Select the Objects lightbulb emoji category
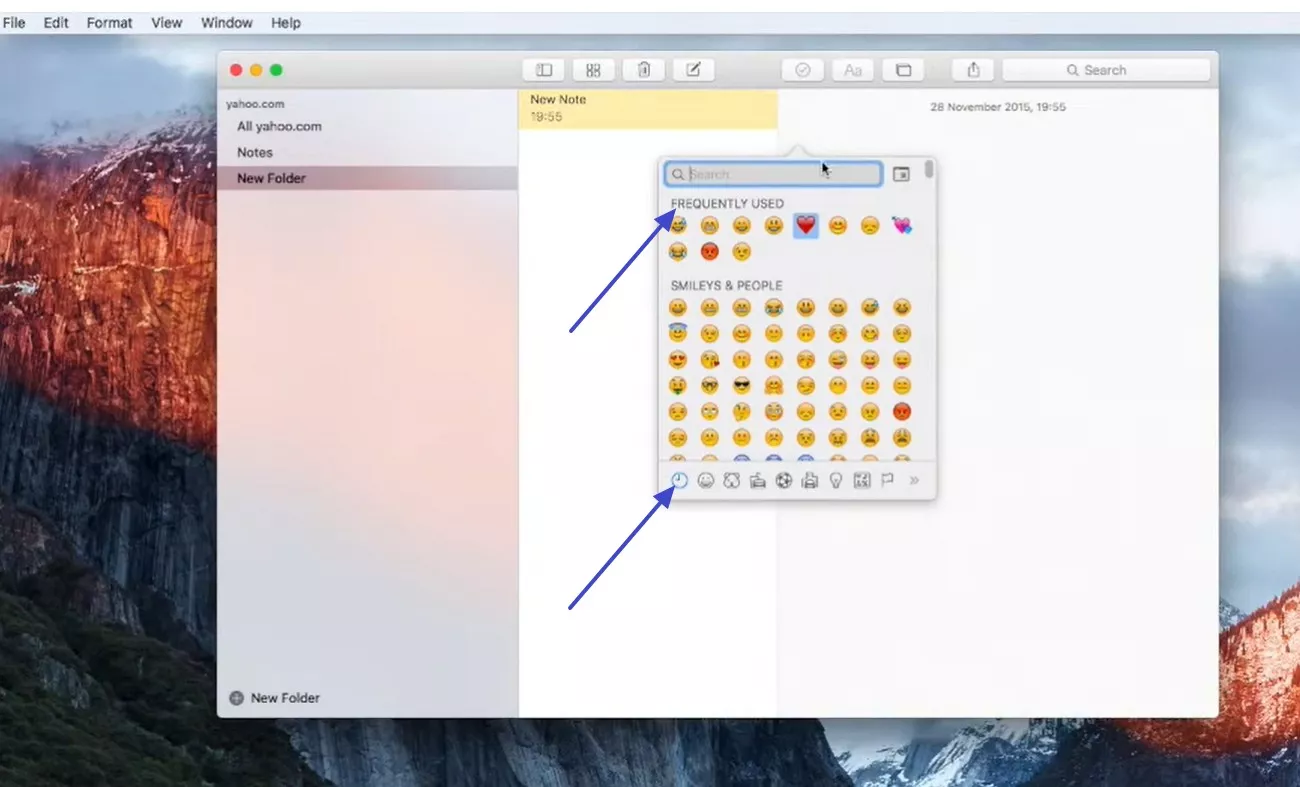This screenshot has width=1300, height=787. [837, 480]
